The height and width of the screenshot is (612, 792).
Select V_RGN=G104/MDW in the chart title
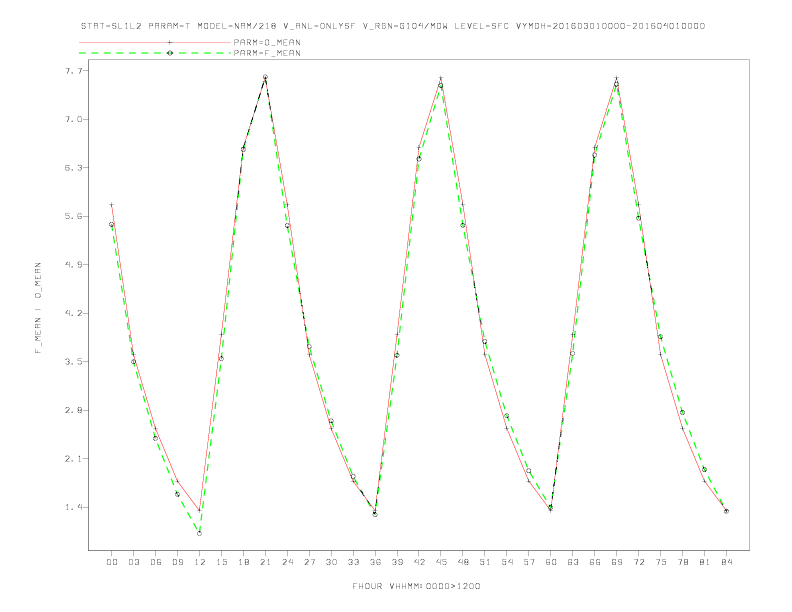pyautogui.click(x=405, y=26)
